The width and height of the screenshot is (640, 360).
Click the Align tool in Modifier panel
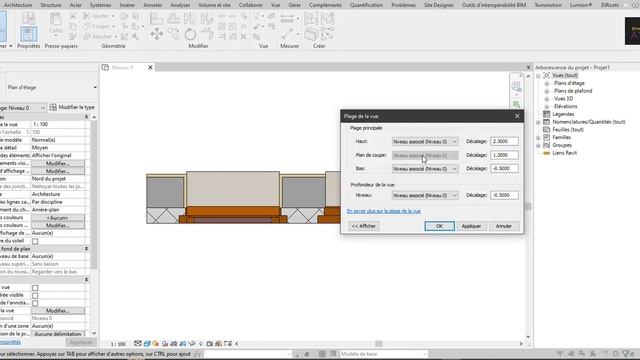156,18
